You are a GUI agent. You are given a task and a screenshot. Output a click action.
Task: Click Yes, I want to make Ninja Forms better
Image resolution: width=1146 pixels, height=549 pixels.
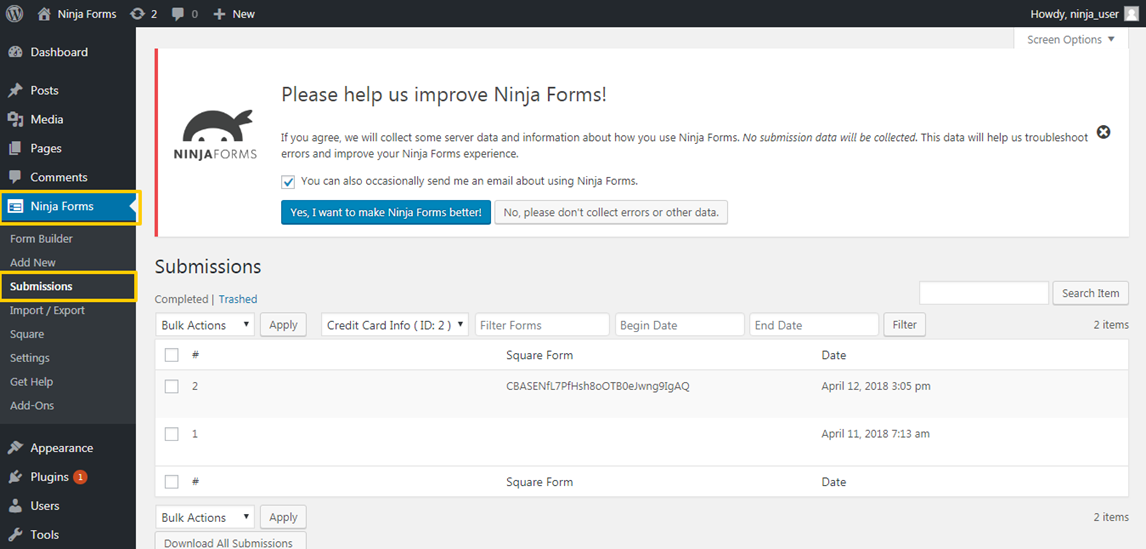386,213
